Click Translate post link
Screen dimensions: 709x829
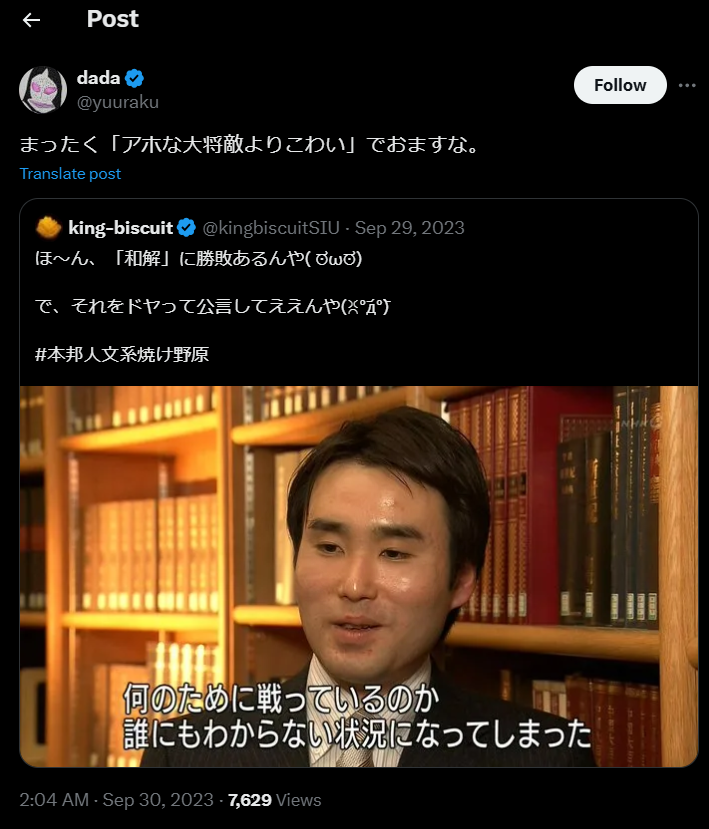pos(70,173)
